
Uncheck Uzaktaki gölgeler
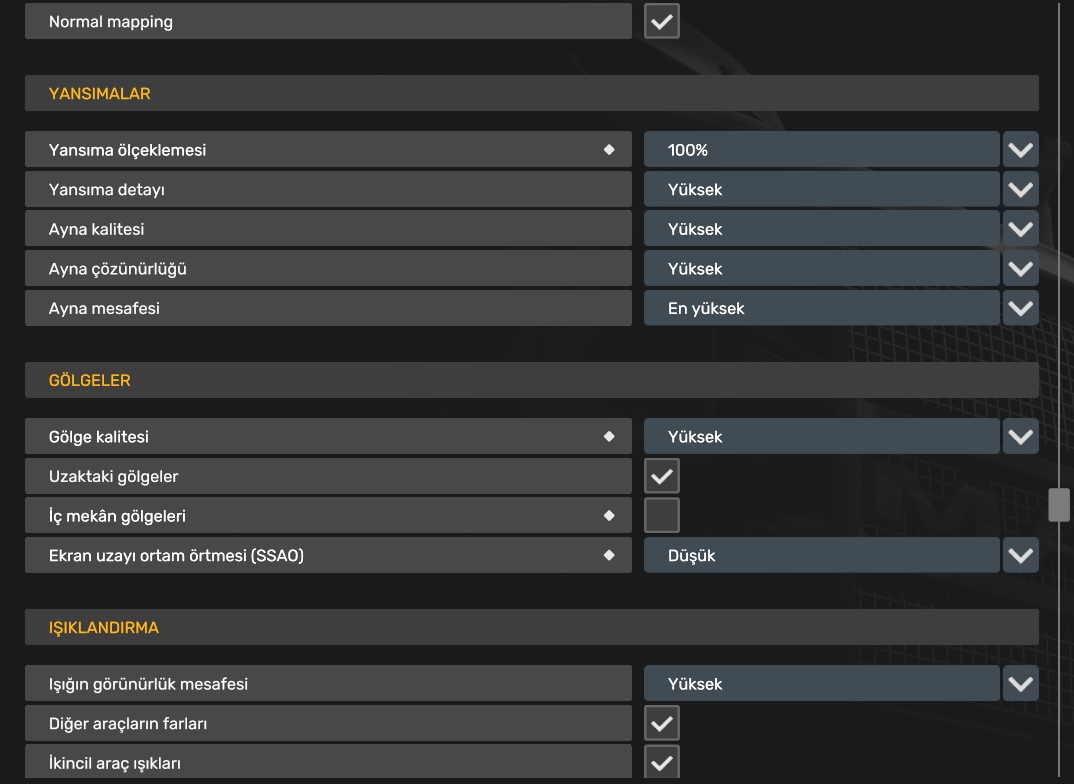[x=661, y=477]
